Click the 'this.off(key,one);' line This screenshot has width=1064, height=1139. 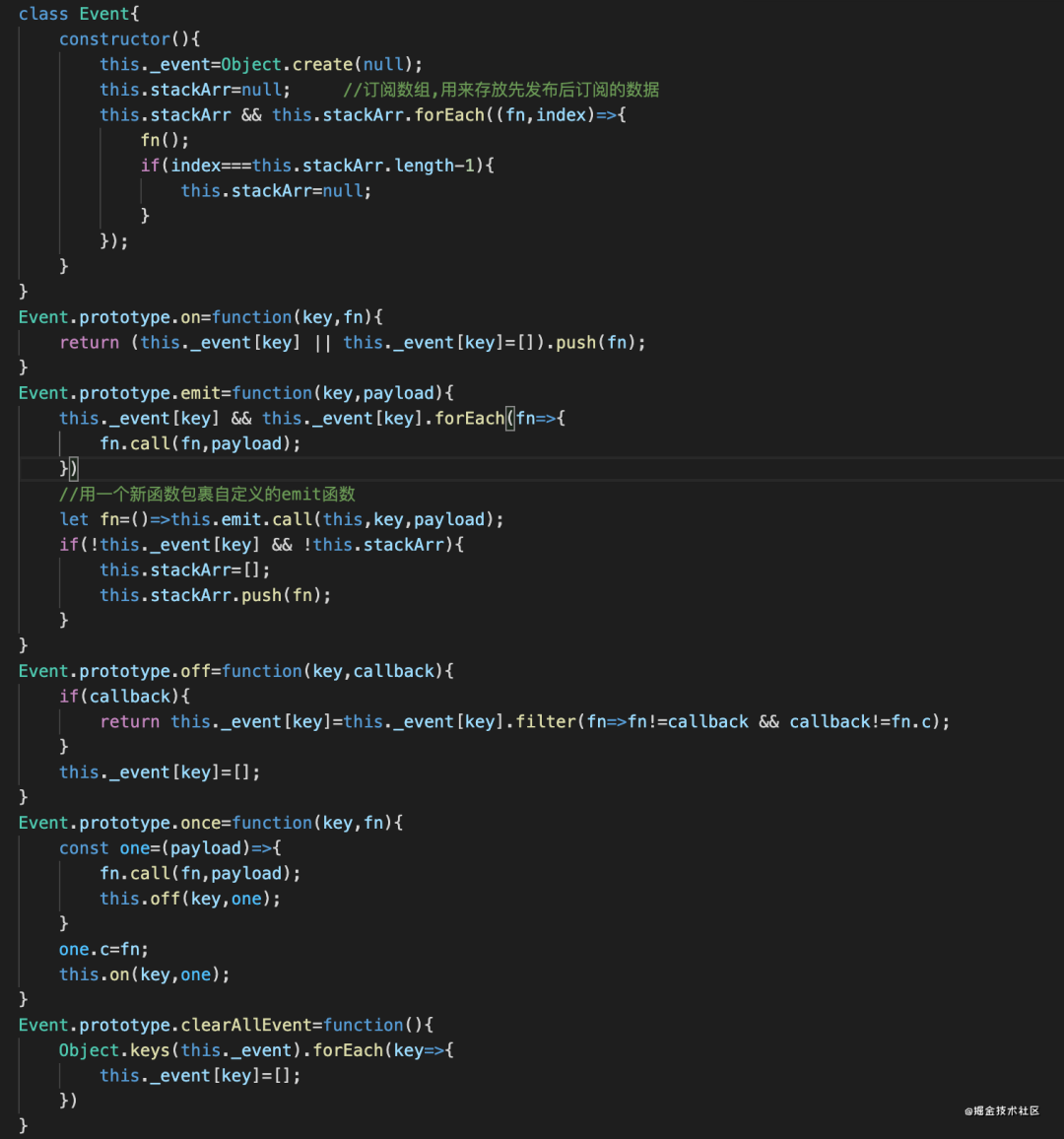pyautogui.click(x=189, y=899)
